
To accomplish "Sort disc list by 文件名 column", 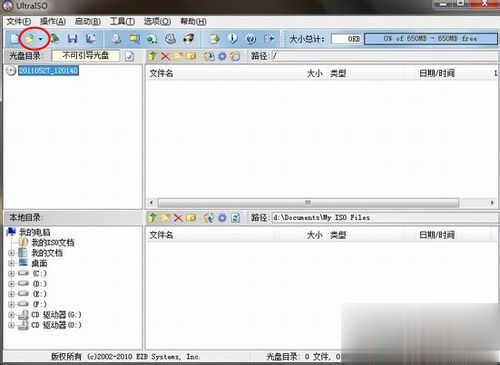I will coord(211,73).
